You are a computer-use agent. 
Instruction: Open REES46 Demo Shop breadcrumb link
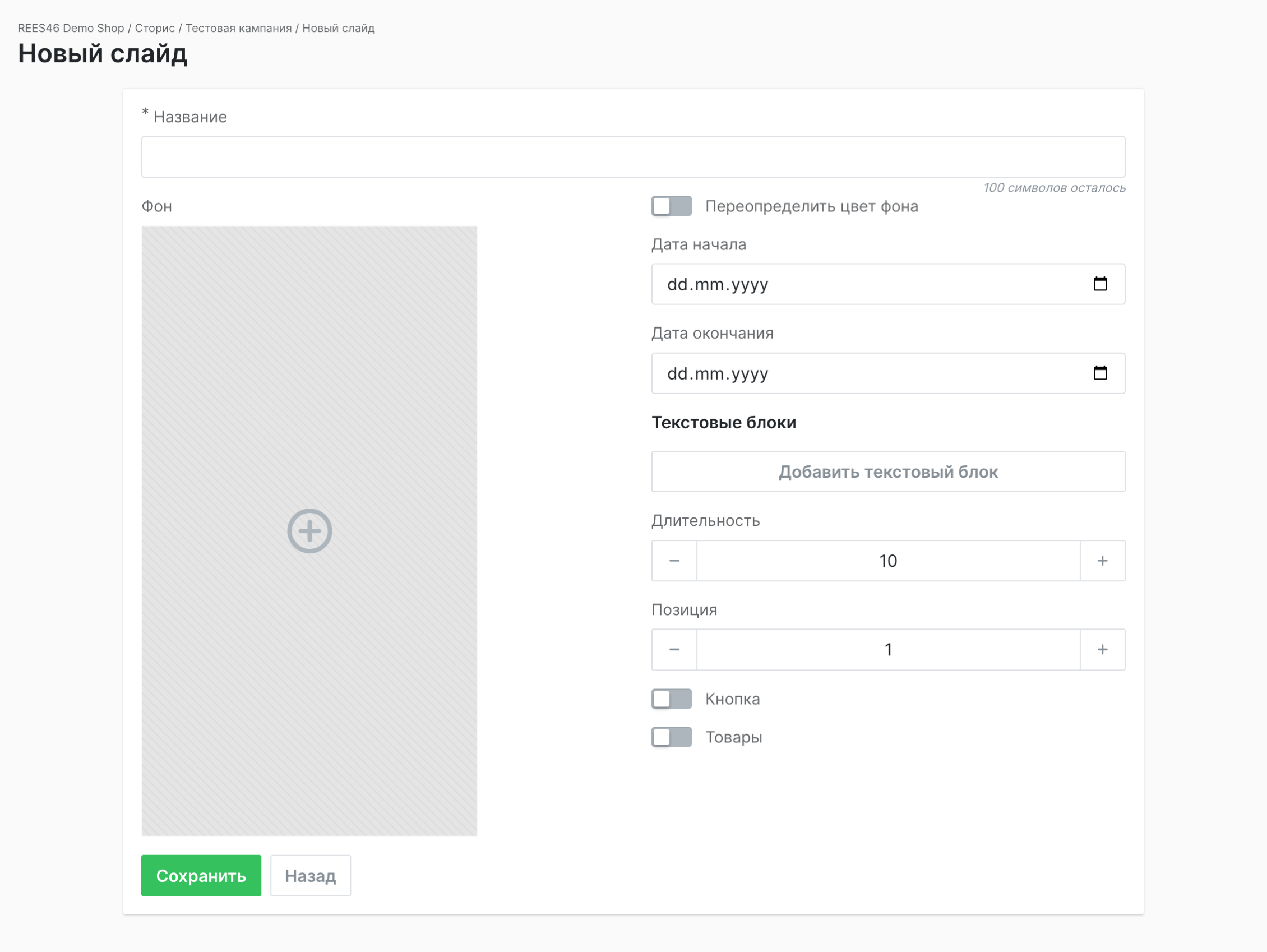coord(71,28)
